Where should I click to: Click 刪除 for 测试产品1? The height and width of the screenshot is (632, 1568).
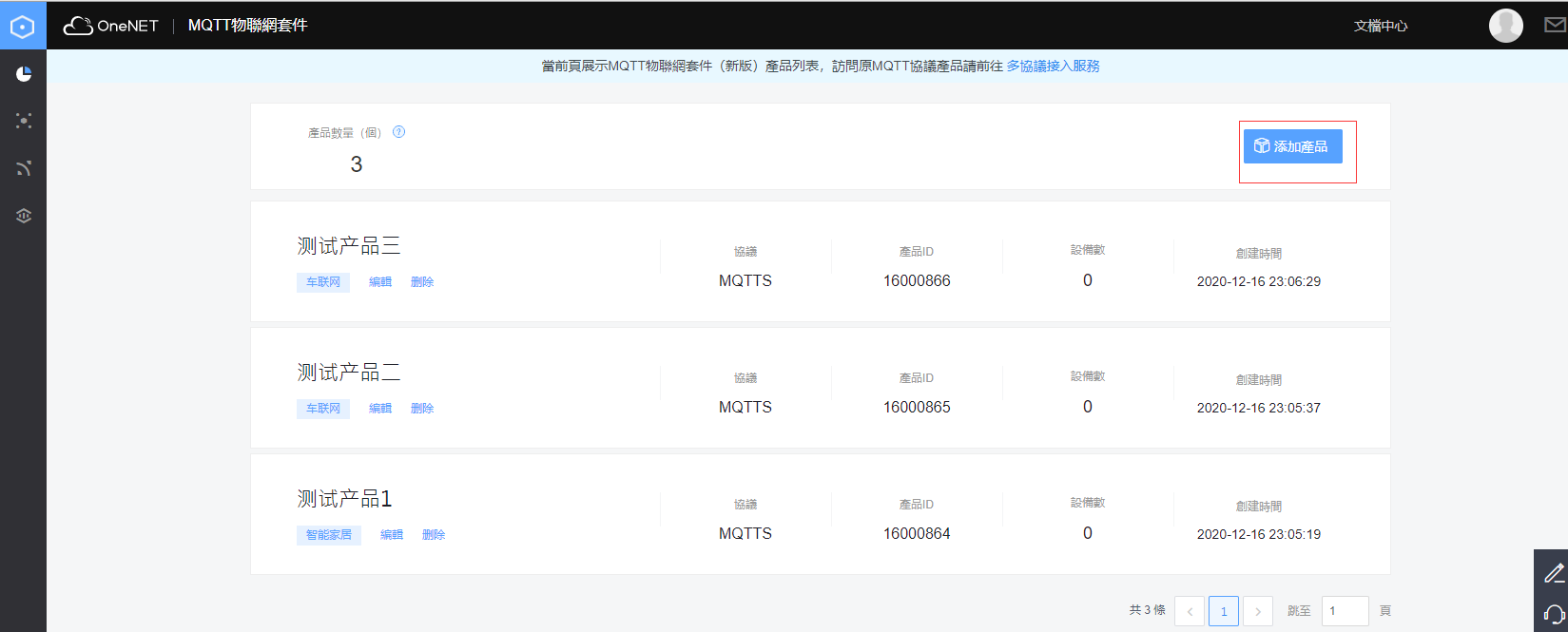[434, 535]
